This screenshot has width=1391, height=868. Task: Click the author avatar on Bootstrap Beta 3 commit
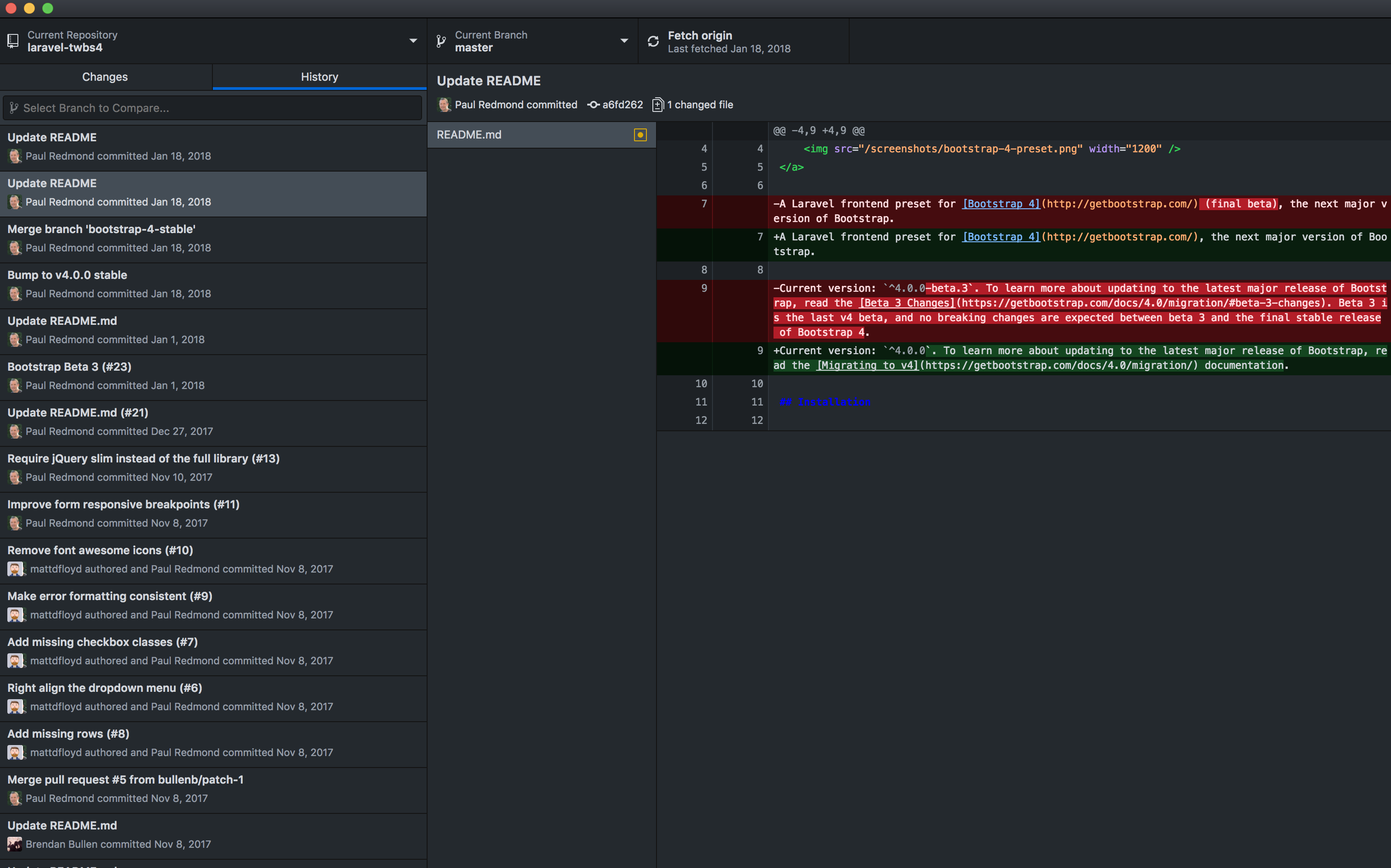click(x=14, y=385)
